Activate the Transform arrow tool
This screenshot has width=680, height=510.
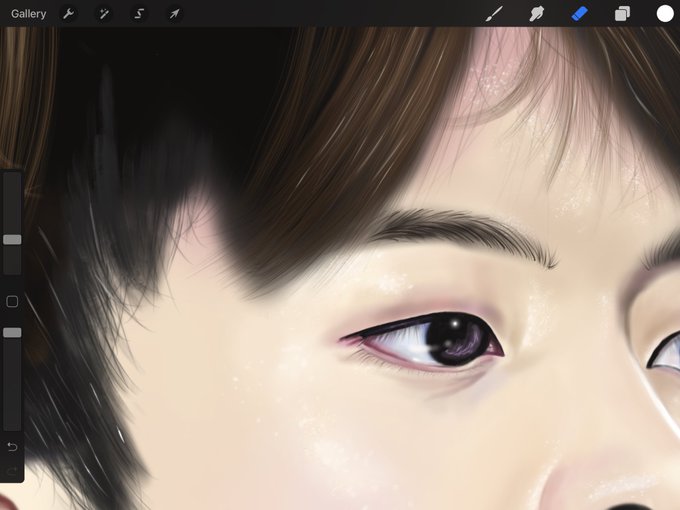point(174,14)
